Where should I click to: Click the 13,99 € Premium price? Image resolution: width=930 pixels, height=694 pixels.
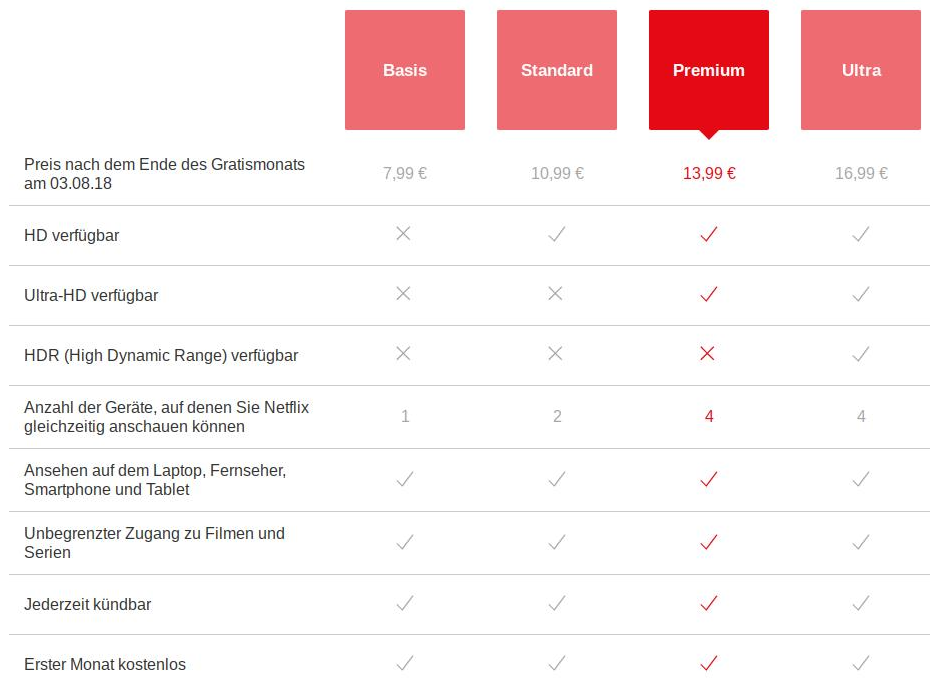pos(709,173)
